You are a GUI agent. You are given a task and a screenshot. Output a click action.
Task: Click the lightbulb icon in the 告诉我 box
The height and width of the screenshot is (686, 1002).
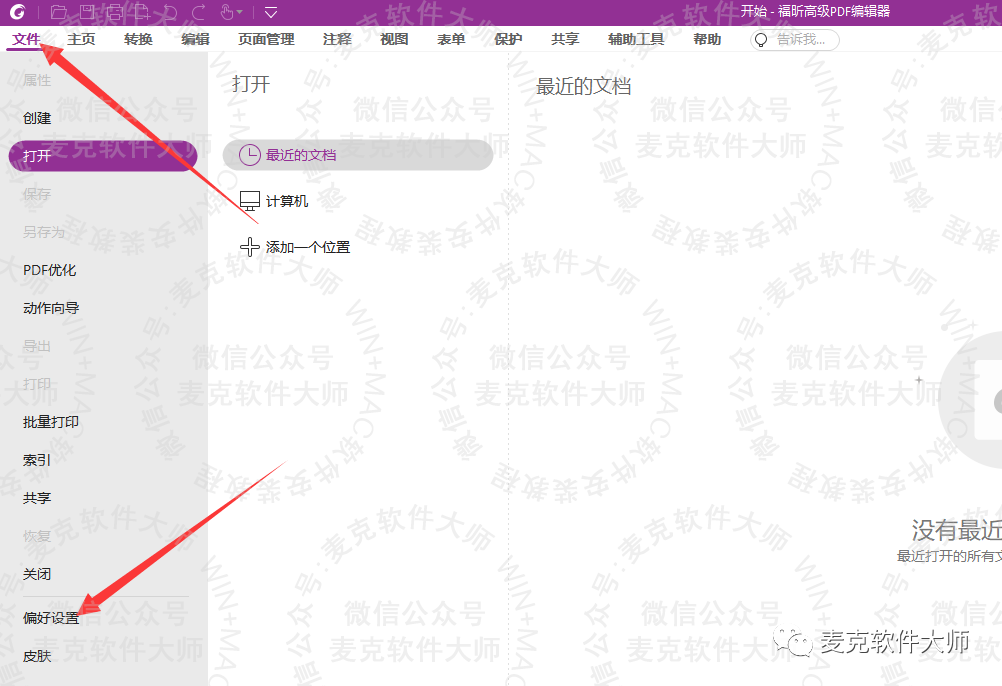tap(760, 40)
